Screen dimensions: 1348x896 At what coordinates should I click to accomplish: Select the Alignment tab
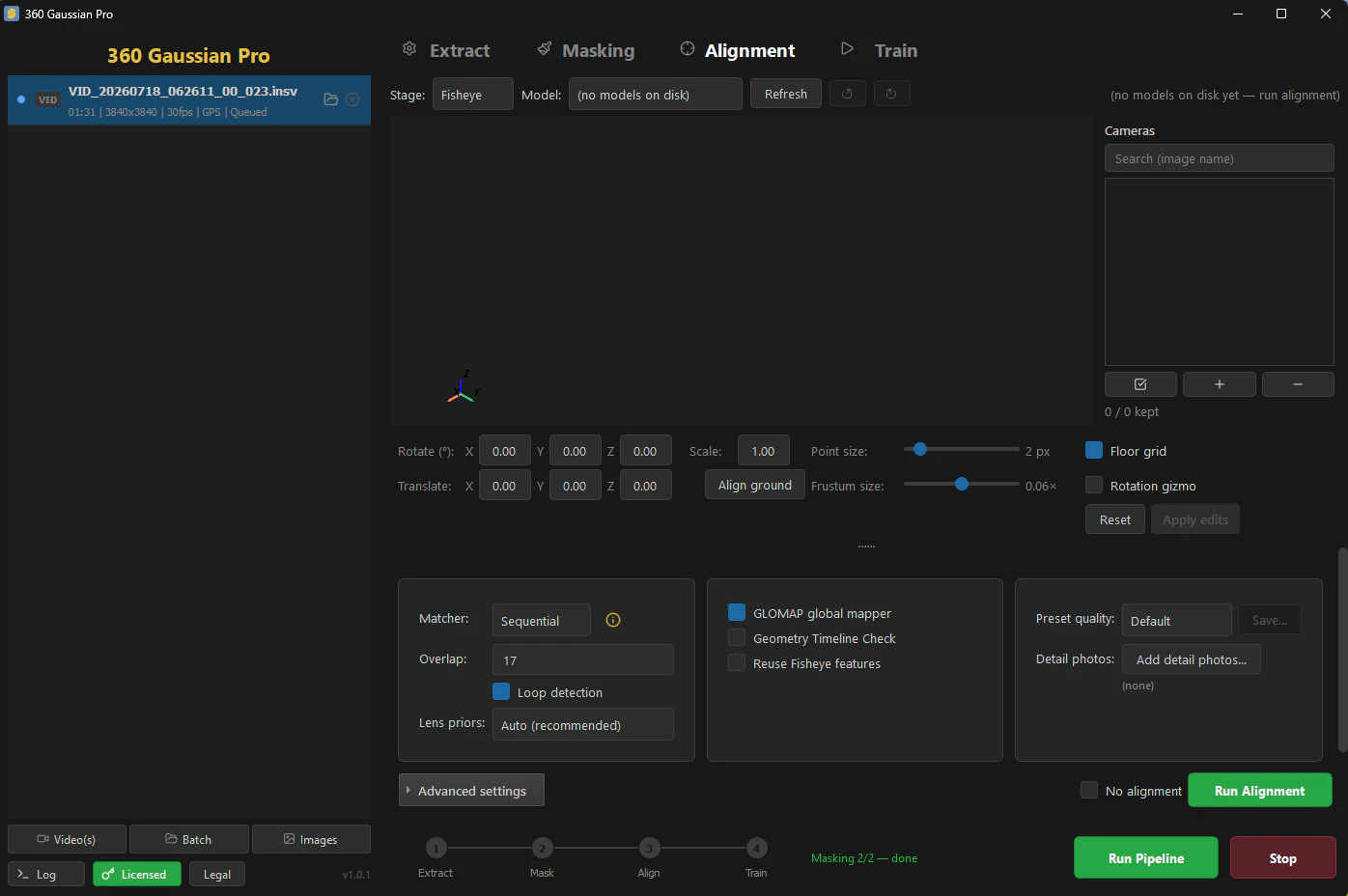pyautogui.click(x=738, y=50)
